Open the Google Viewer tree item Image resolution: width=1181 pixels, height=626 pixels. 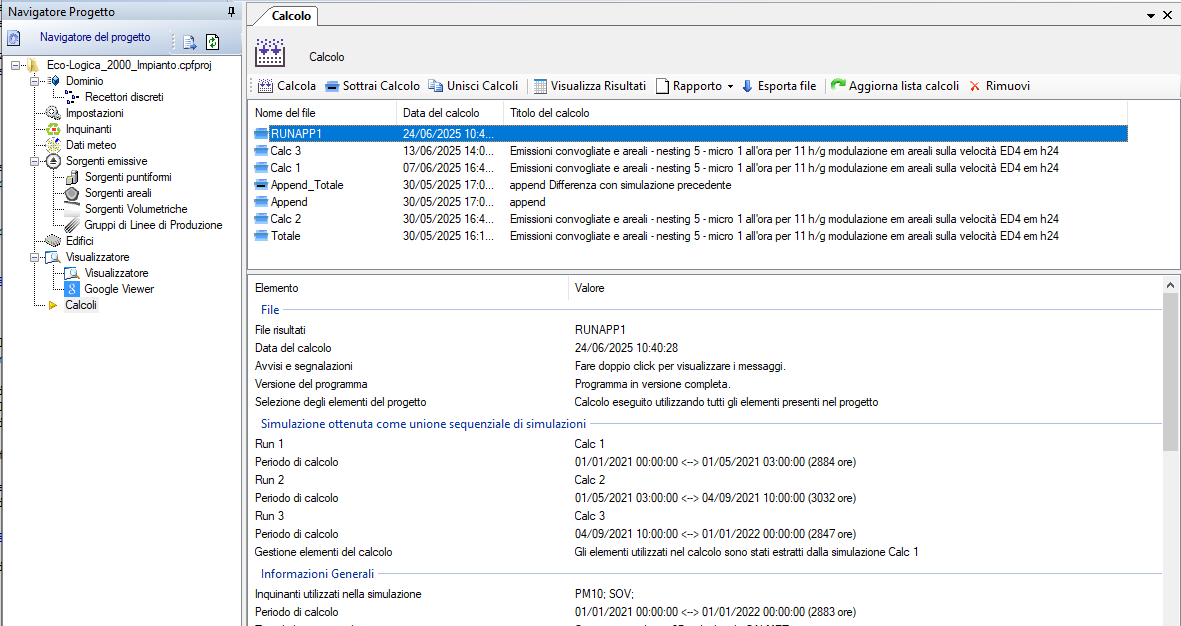119,289
